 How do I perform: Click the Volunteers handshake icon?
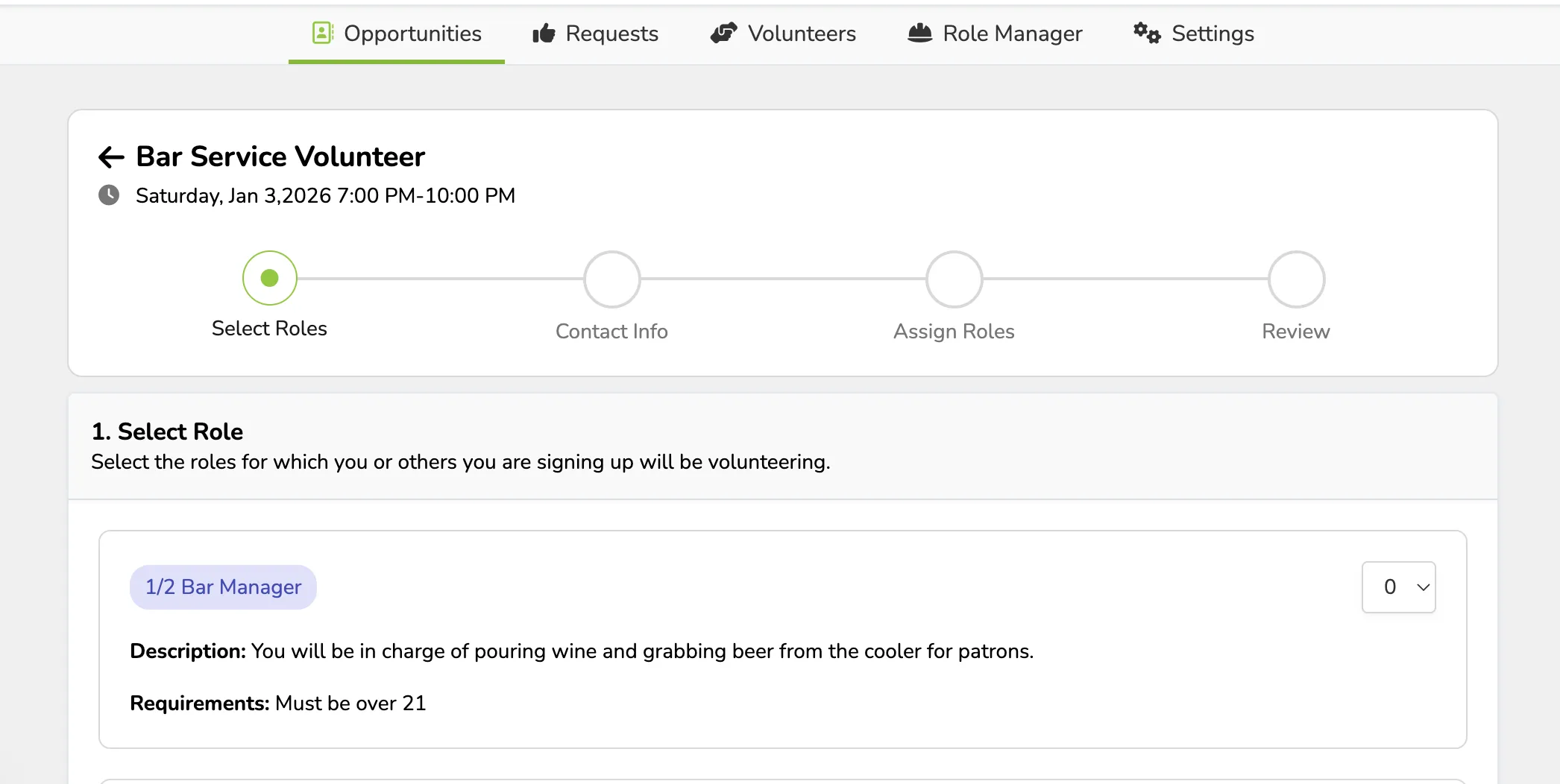[x=723, y=33]
